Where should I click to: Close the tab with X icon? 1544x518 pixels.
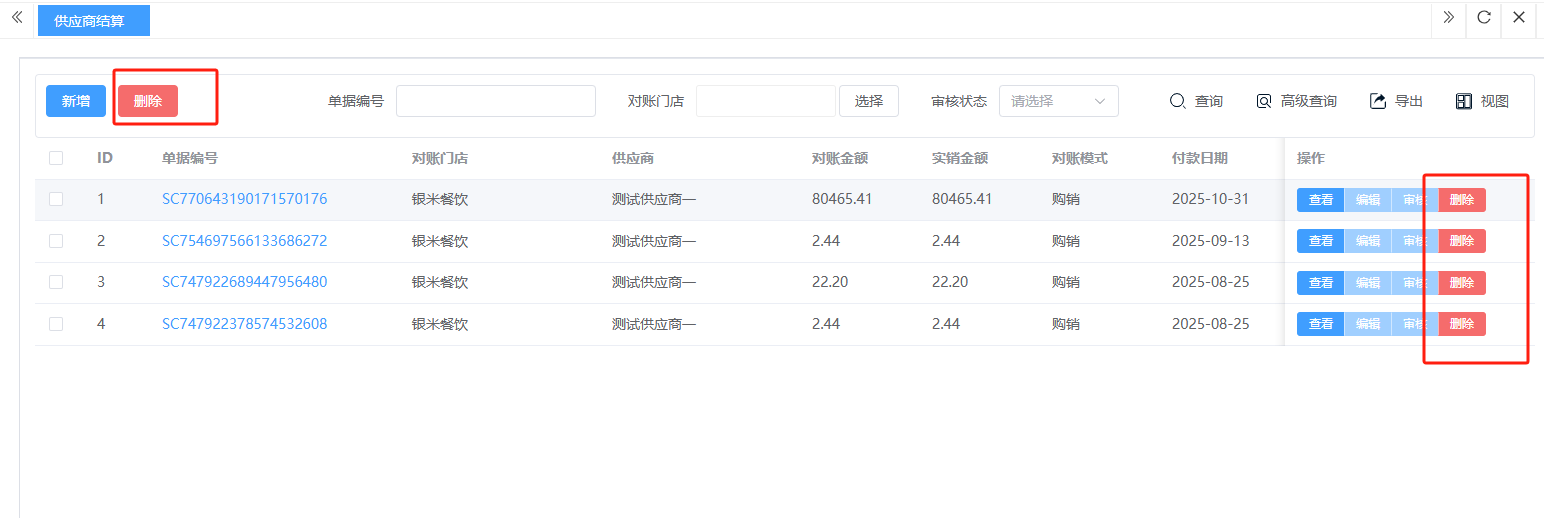(x=1518, y=17)
